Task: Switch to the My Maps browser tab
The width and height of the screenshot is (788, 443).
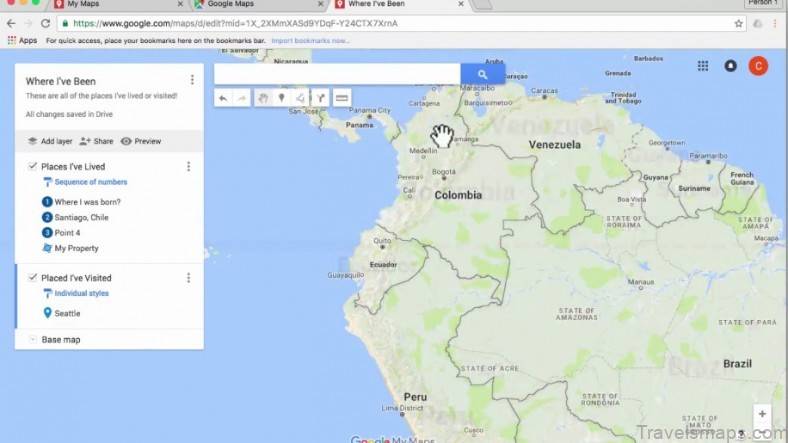Action: (90, 5)
